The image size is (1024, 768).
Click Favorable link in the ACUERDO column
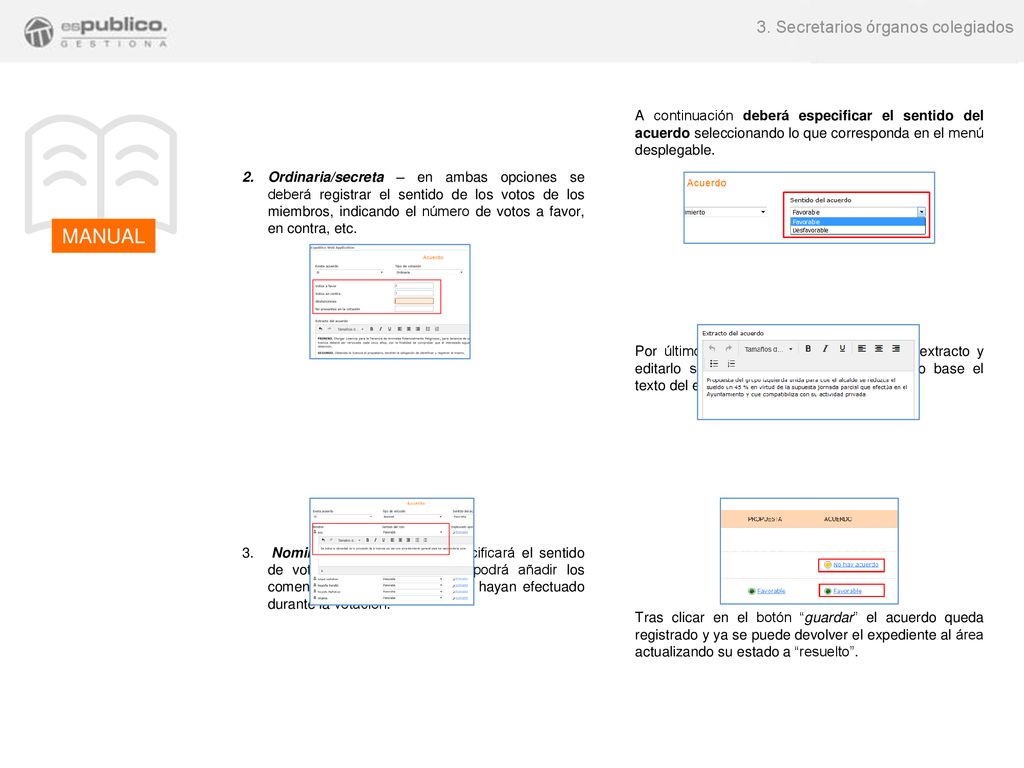(x=848, y=591)
